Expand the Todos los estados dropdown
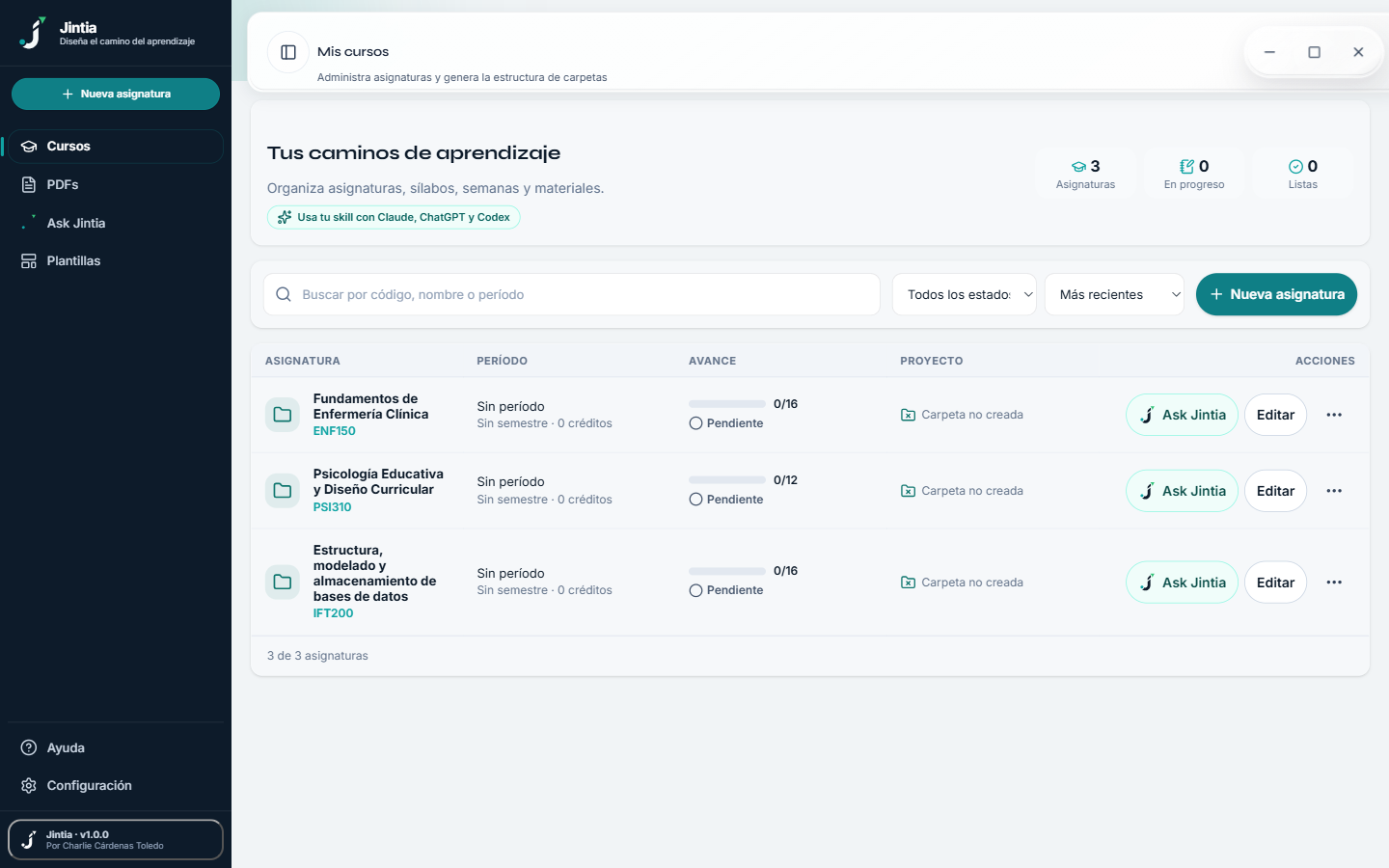This screenshot has height=868, width=1389. pyautogui.click(x=965, y=294)
